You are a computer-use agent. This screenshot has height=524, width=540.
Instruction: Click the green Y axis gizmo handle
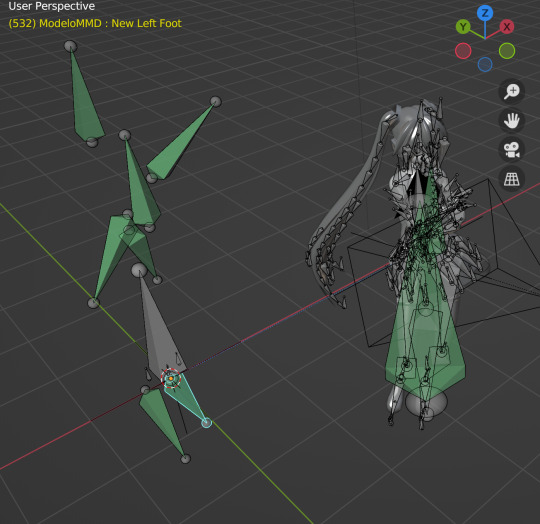point(463,27)
